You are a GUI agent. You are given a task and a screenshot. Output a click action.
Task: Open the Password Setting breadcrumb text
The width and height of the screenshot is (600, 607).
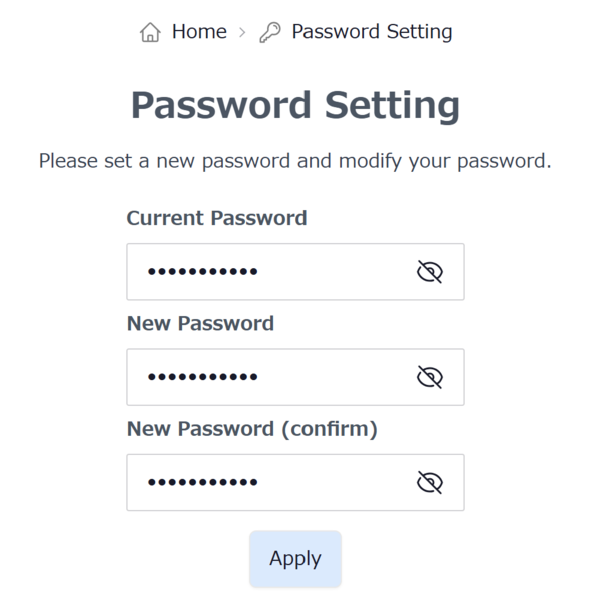371,32
